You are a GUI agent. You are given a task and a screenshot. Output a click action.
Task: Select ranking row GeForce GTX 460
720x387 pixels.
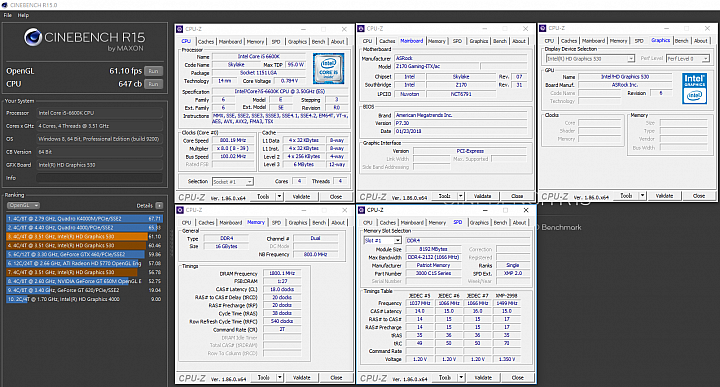84,254
